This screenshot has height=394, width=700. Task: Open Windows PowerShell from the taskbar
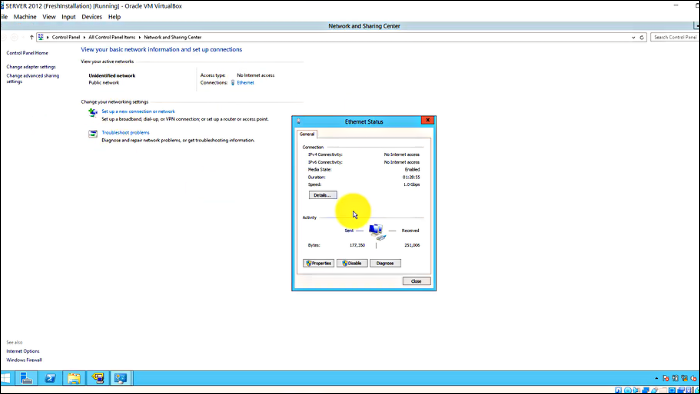[50, 378]
